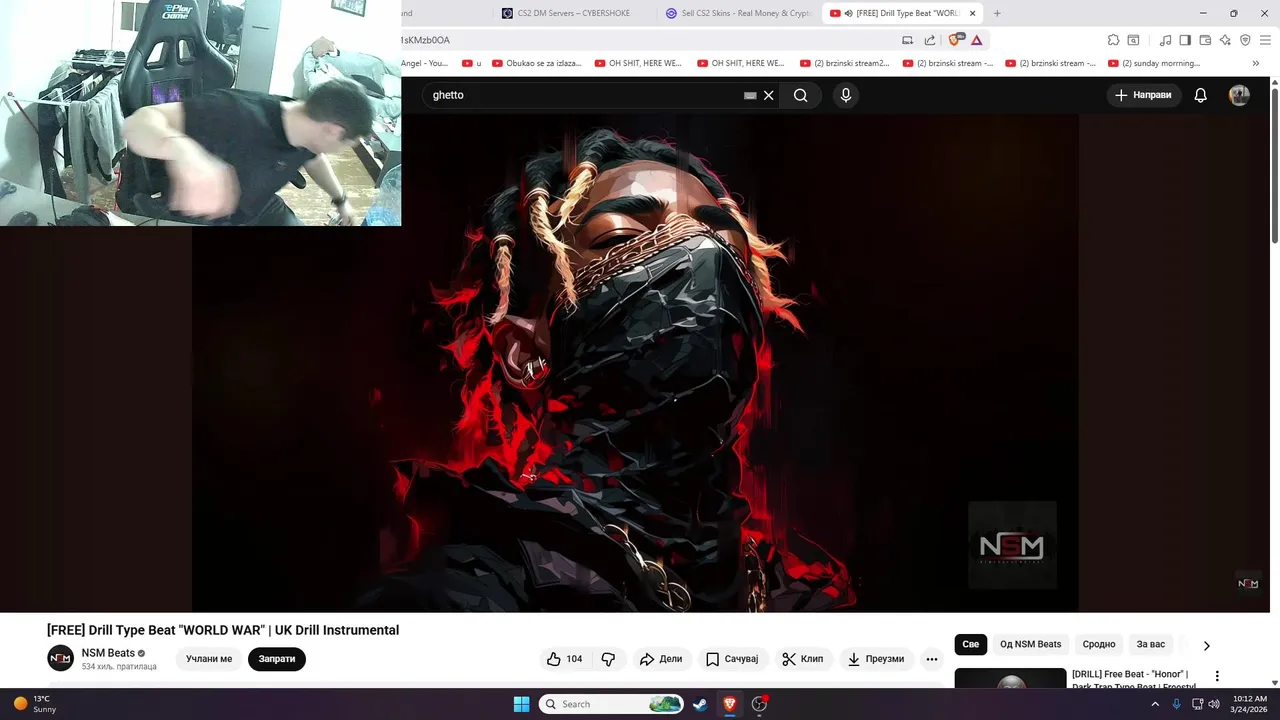Click the 534 хиљ. пратилаца subscriber count

(x=119, y=667)
